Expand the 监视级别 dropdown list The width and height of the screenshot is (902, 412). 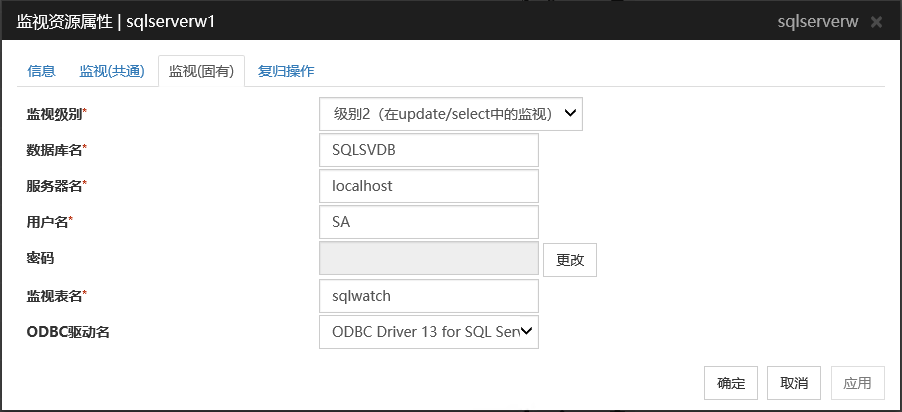tap(450, 114)
